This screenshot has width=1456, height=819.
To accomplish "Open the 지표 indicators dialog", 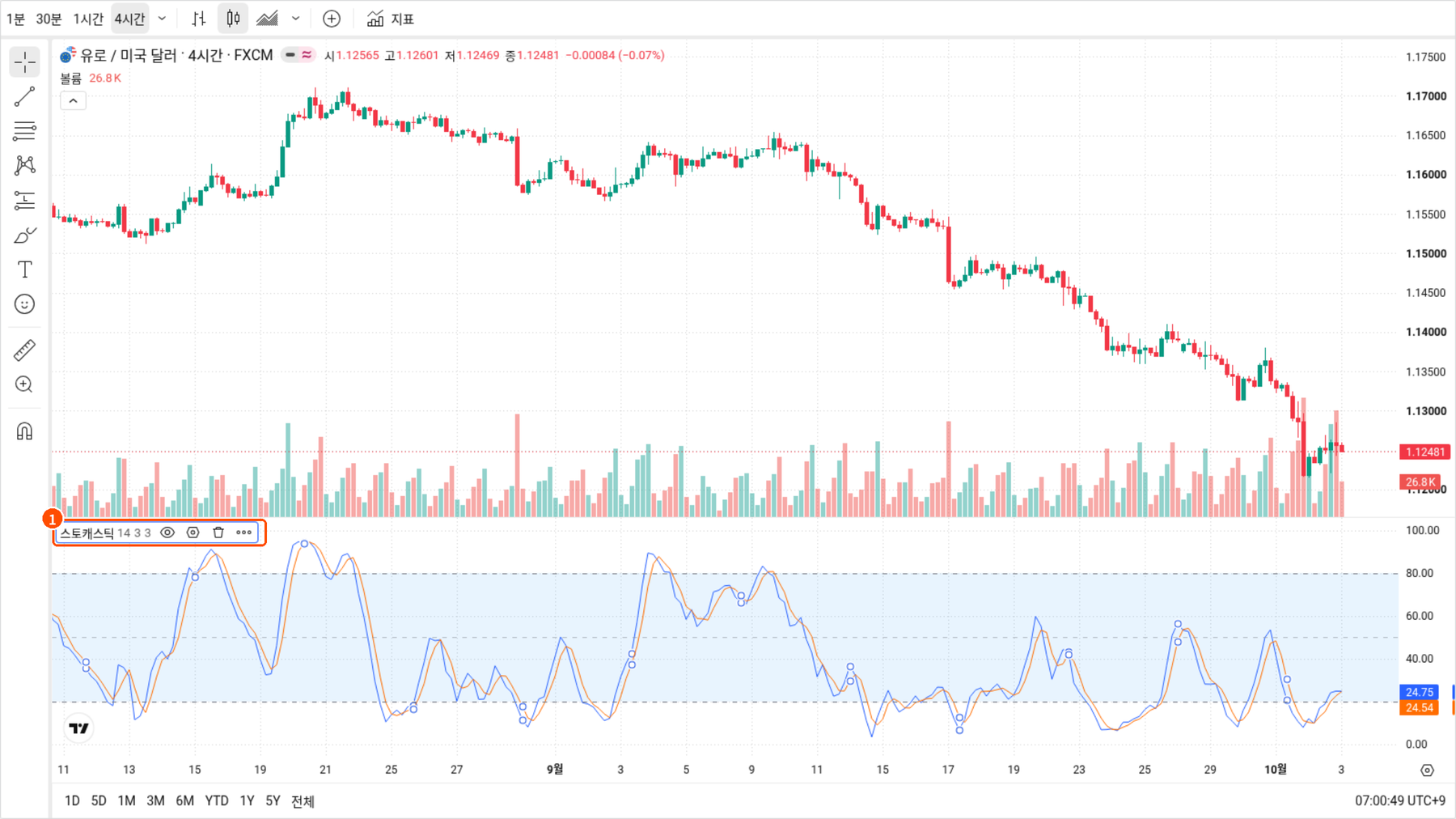I will (391, 19).
